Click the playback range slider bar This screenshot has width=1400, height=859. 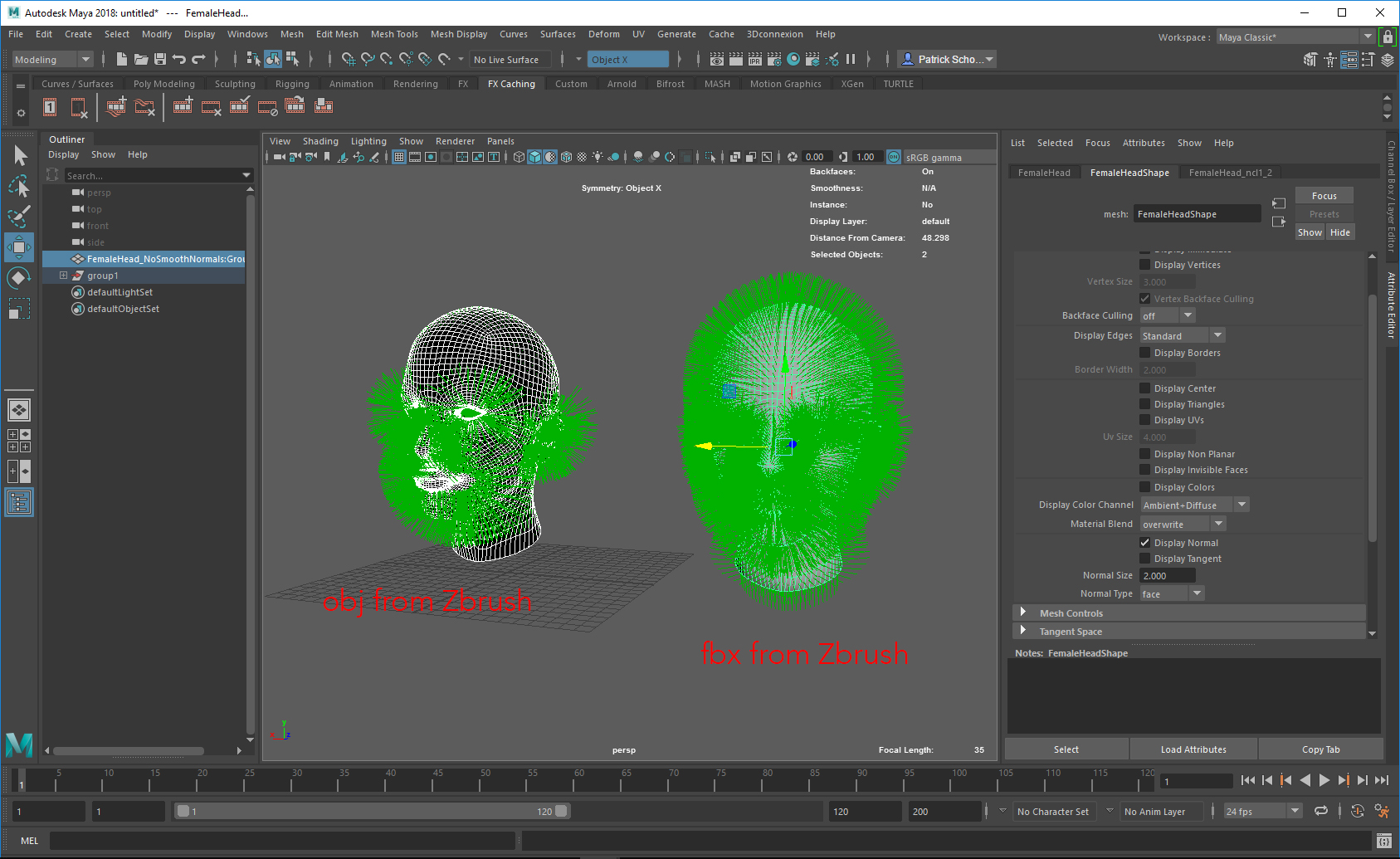372,811
